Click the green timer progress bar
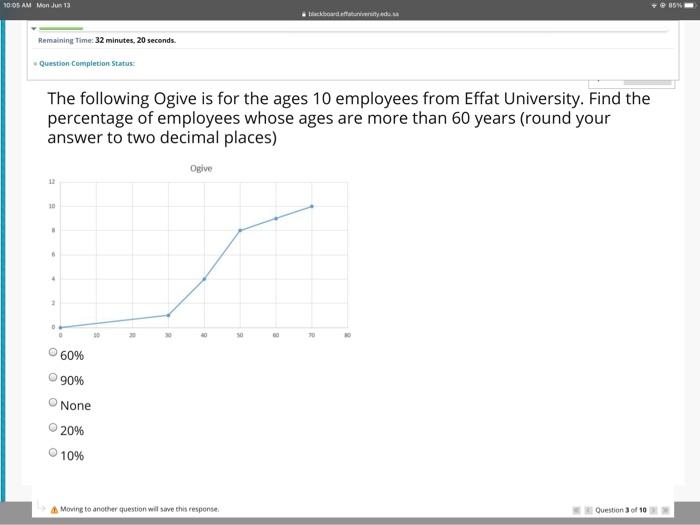700x525 pixels. [x=61, y=29]
